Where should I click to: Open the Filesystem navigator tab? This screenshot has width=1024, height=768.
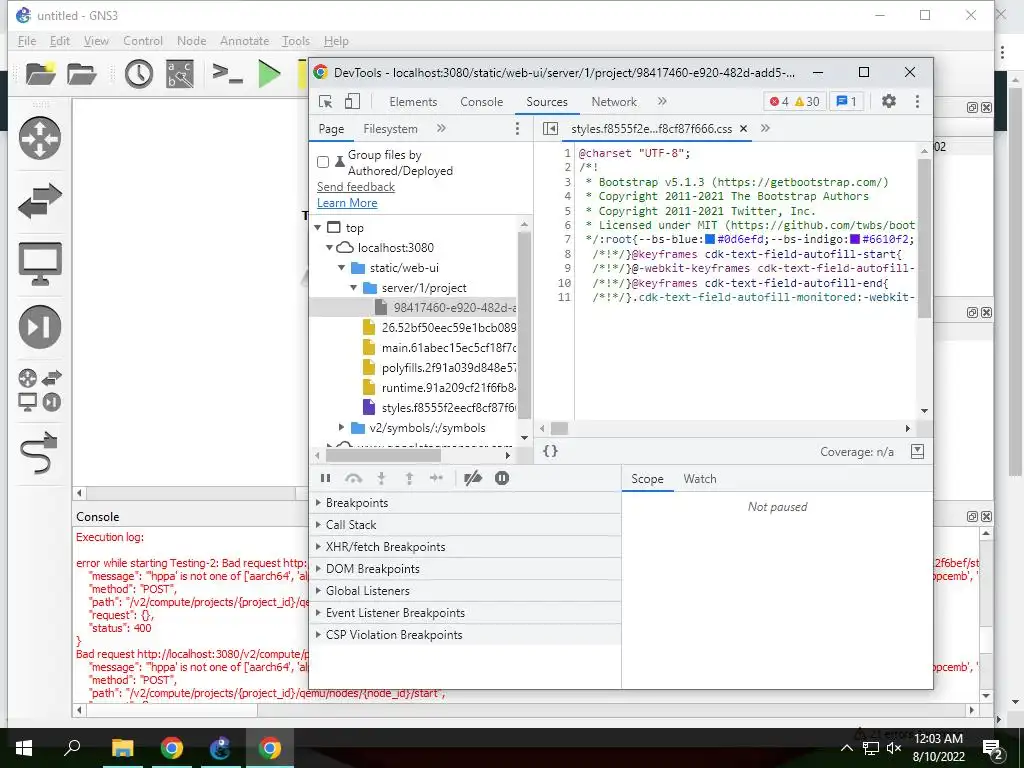(391, 129)
